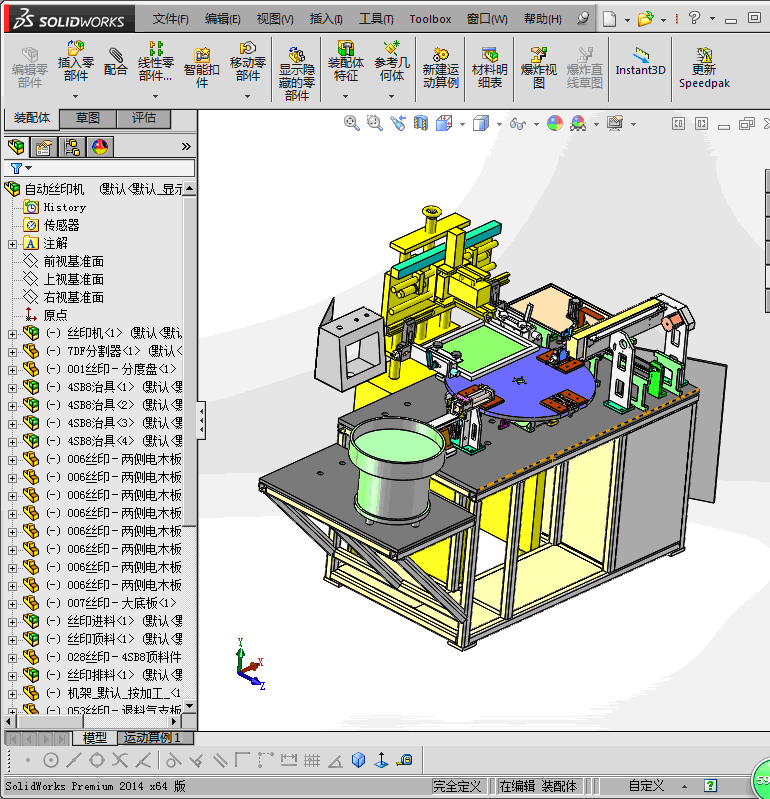Open Bill of Materials tool

(x=490, y=67)
